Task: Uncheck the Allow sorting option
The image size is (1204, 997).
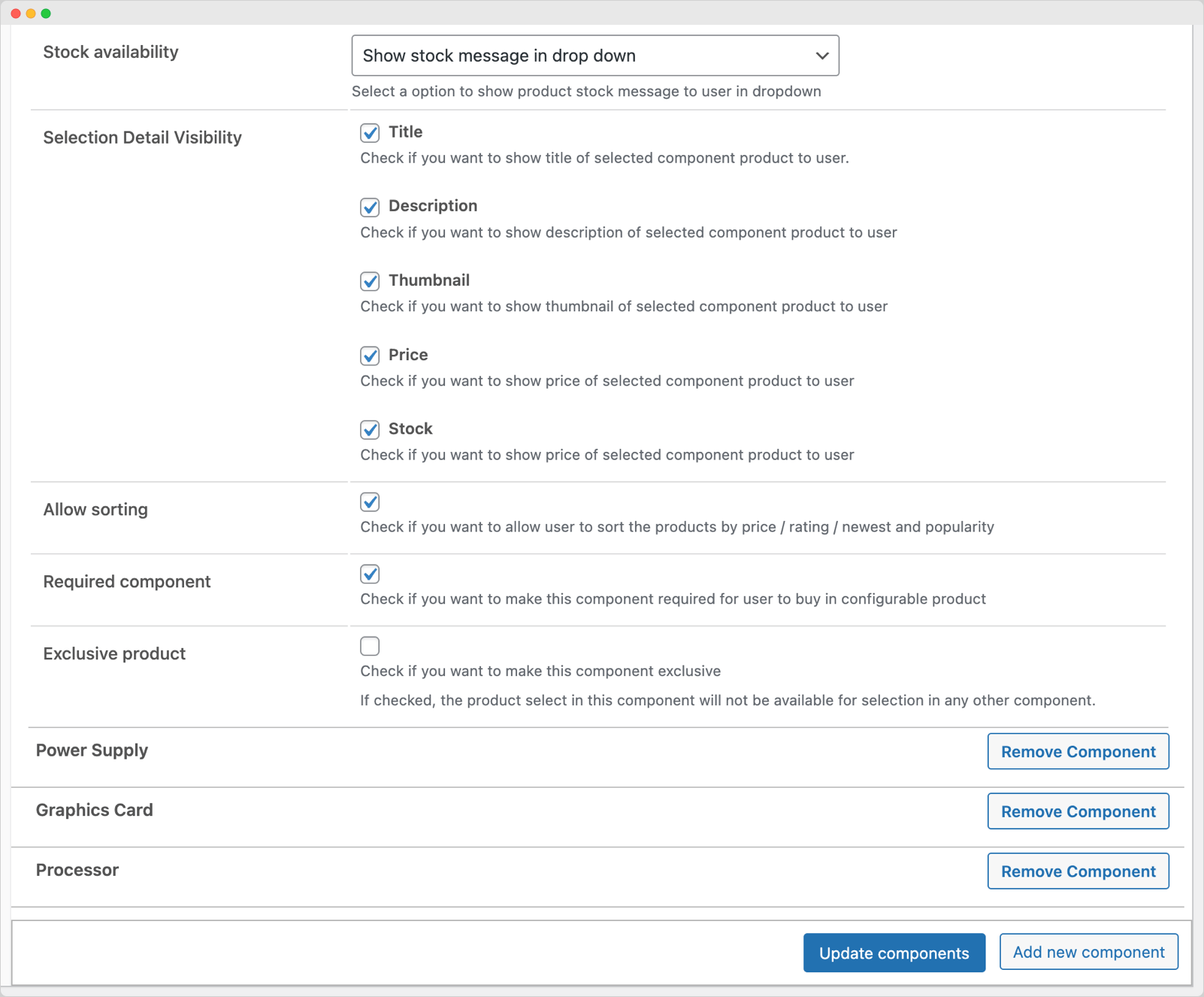Action: click(369, 502)
